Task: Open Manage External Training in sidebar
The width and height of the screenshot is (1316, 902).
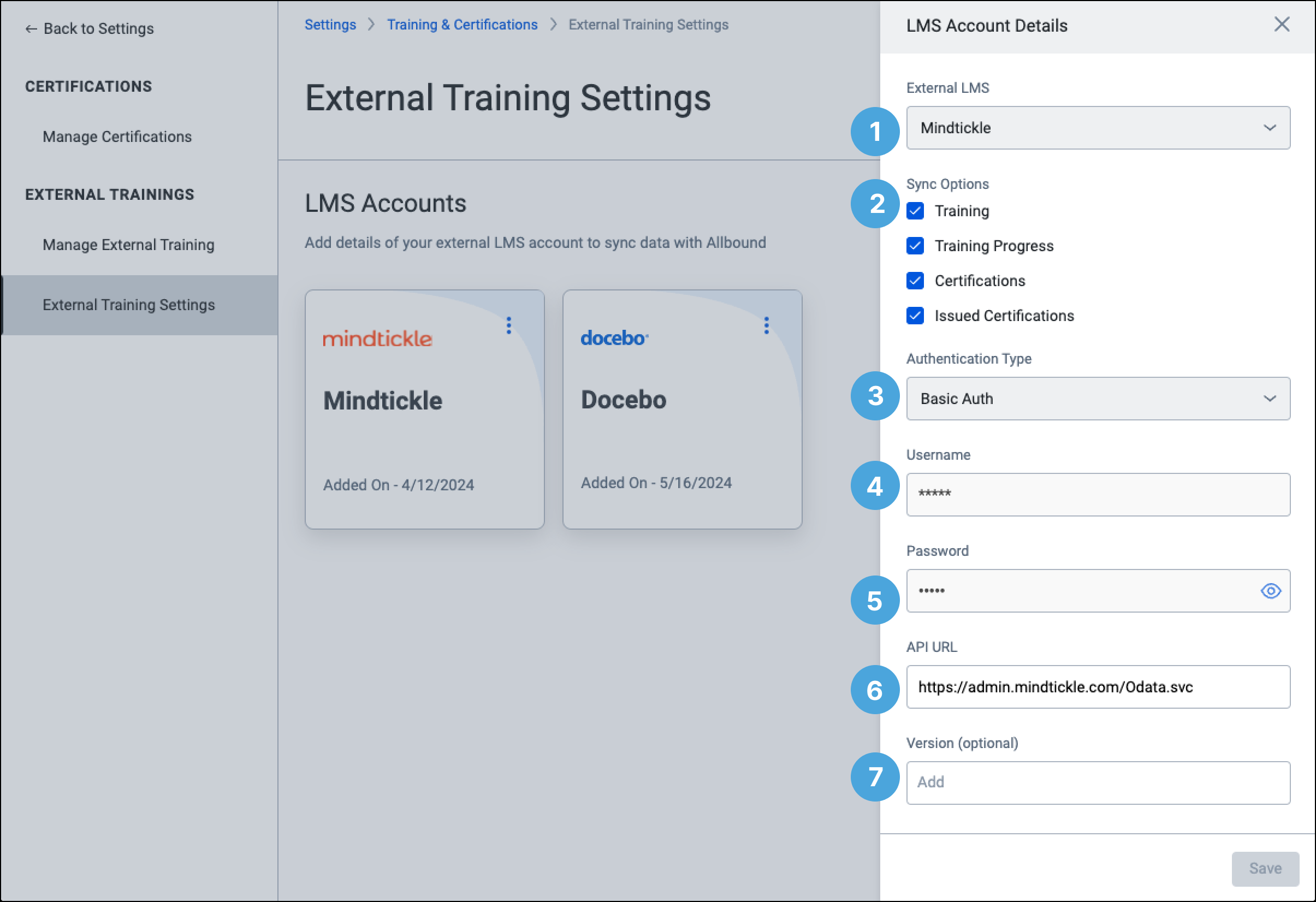Action: pyautogui.click(x=128, y=245)
